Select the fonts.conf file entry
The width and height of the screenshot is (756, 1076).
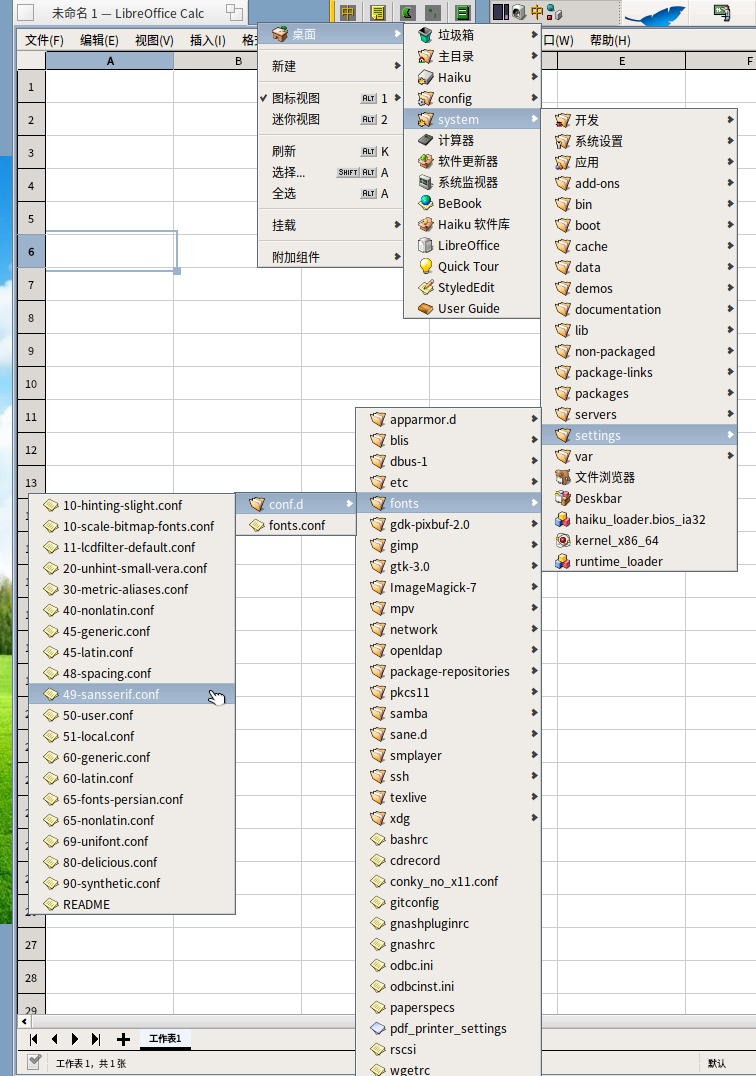click(296, 526)
